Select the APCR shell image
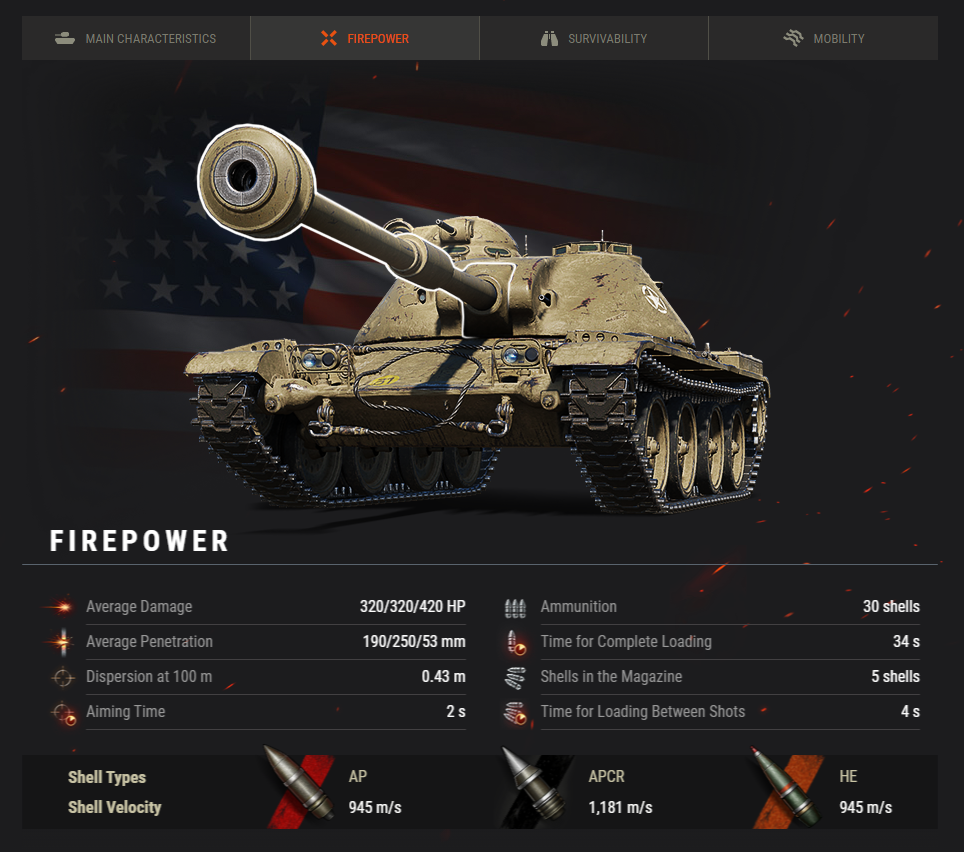 tap(536, 787)
